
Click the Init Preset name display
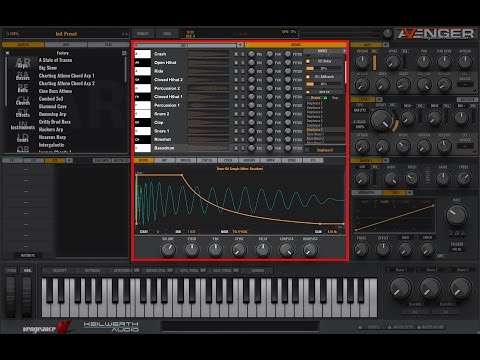(66, 34)
